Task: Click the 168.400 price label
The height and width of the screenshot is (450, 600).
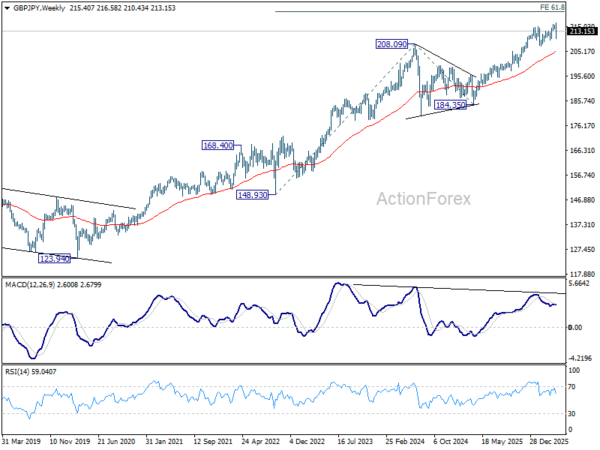Action: [x=218, y=145]
